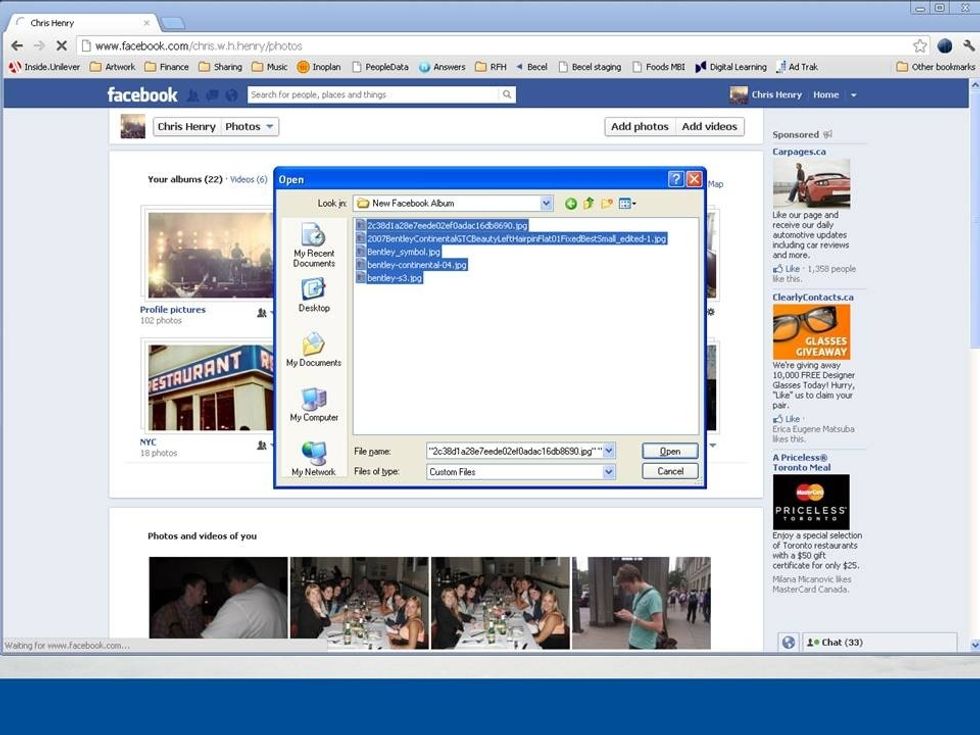Open account dropdown arrow next to Home
Viewport: 980px width, 735px height.
(x=853, y=95)
